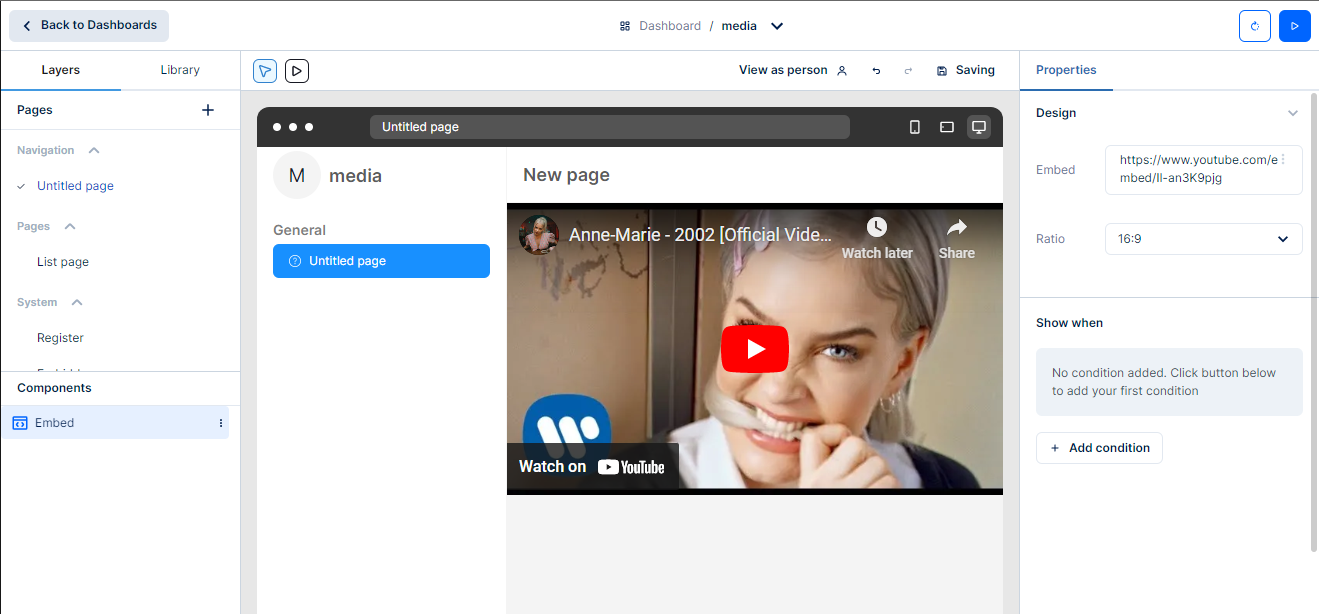The width and height of the screenshot is (1319, 614).
Task: Play the YouTube video
Action: point(755,349)
